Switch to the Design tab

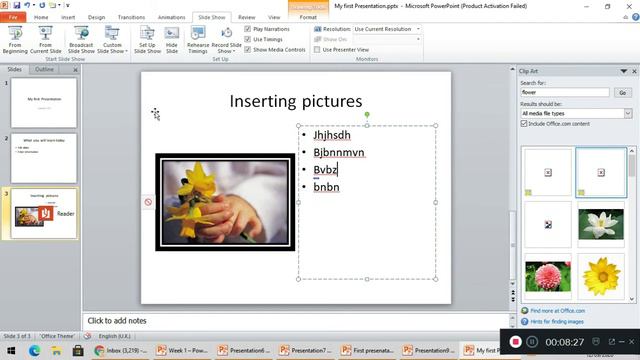(96, 17)
